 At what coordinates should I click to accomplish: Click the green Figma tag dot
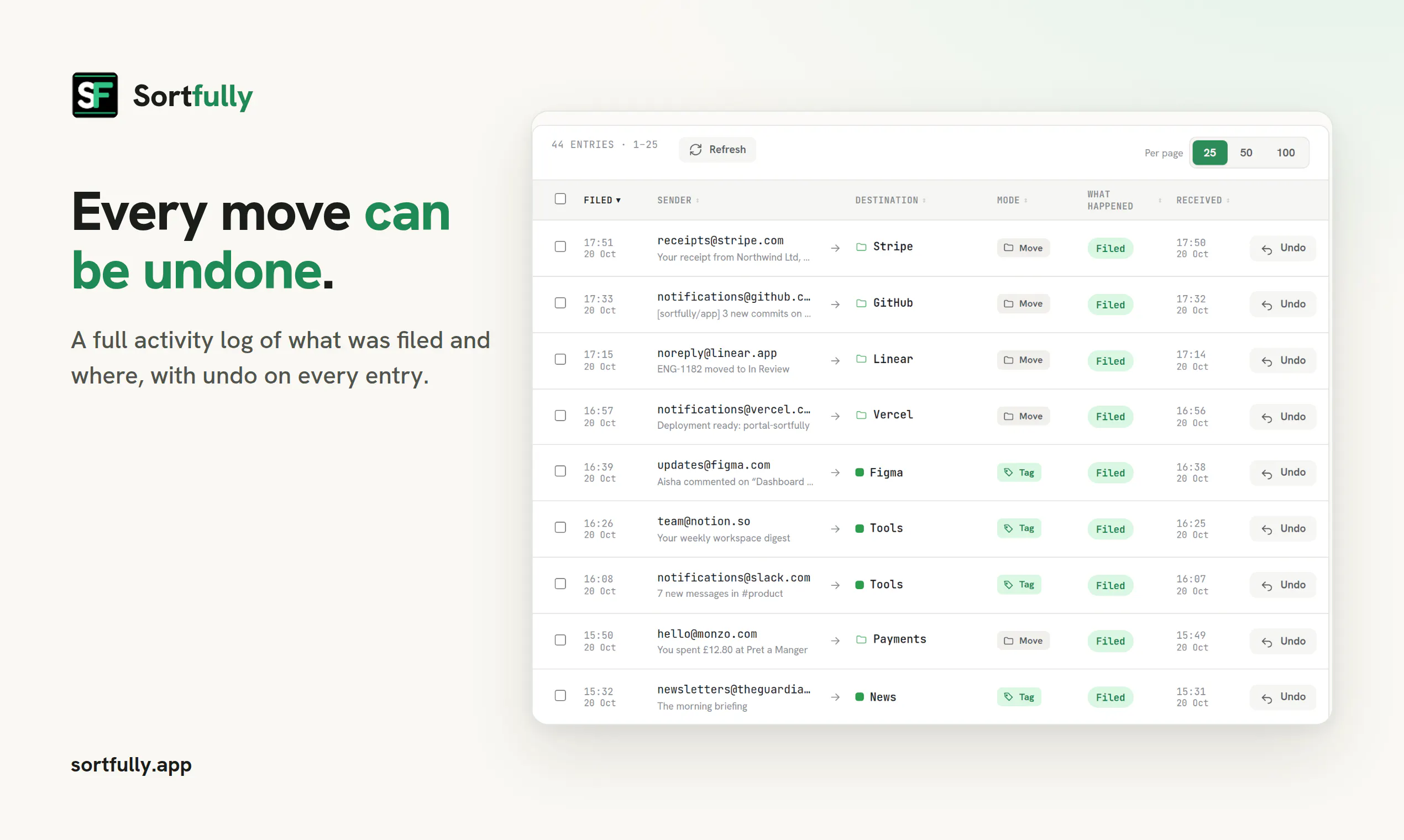(x=859, y=472)
